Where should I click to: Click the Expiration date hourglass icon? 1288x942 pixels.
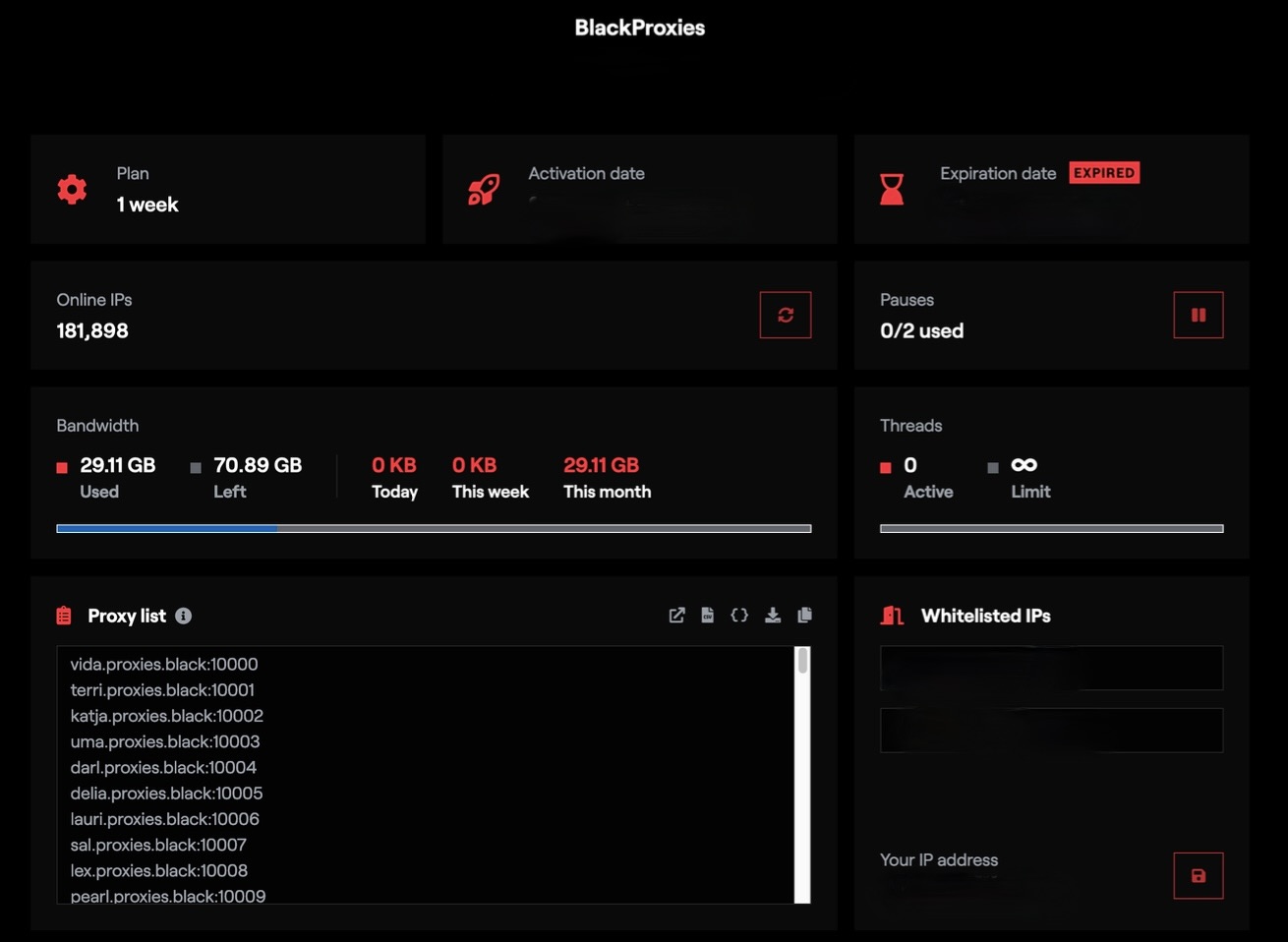(x=892, y=188)
